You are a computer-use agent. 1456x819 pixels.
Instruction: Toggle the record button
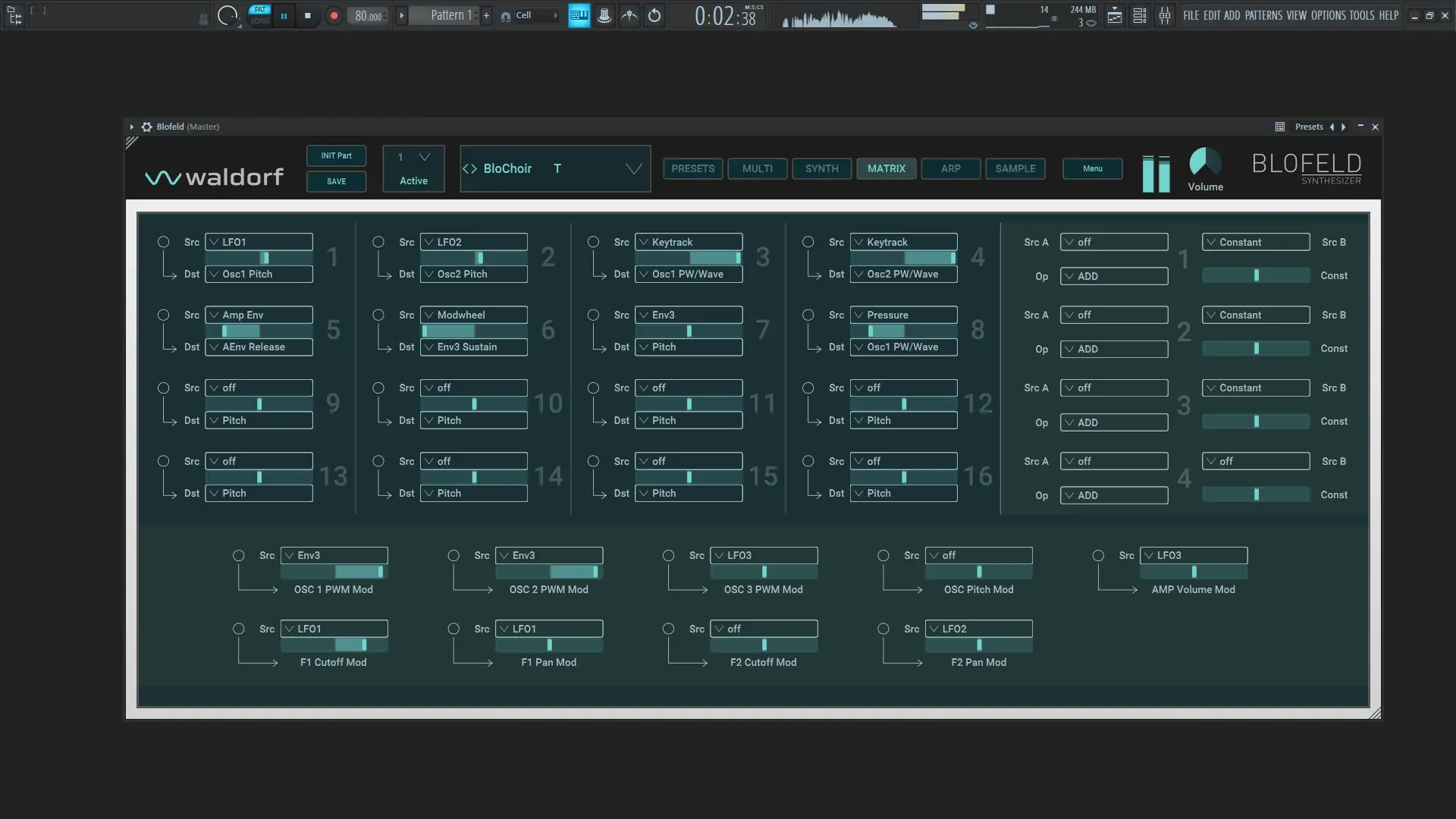pos(334,15)
